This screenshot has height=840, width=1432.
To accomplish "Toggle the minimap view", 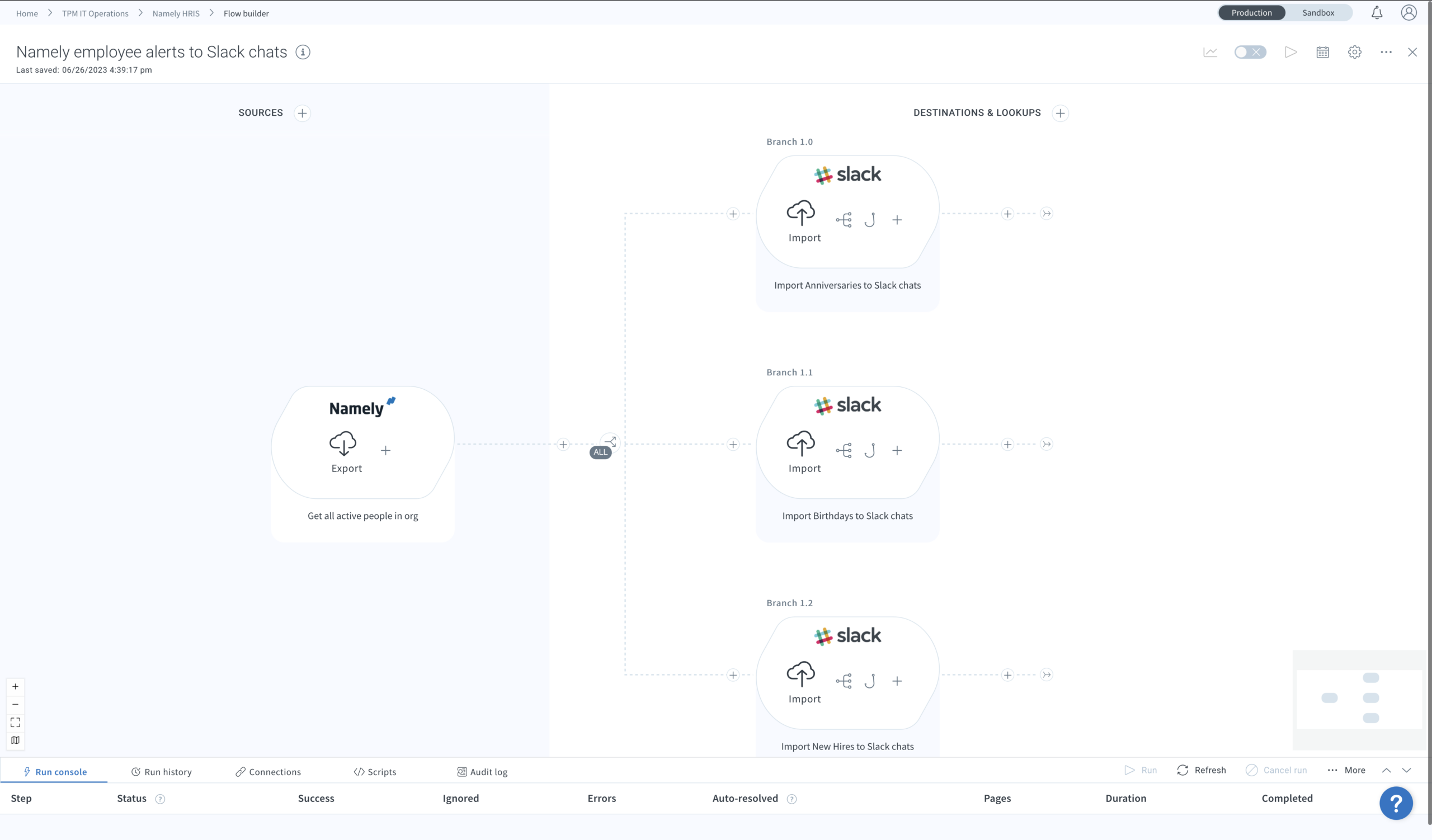I will pyautogui.click(x=15, y=740).
